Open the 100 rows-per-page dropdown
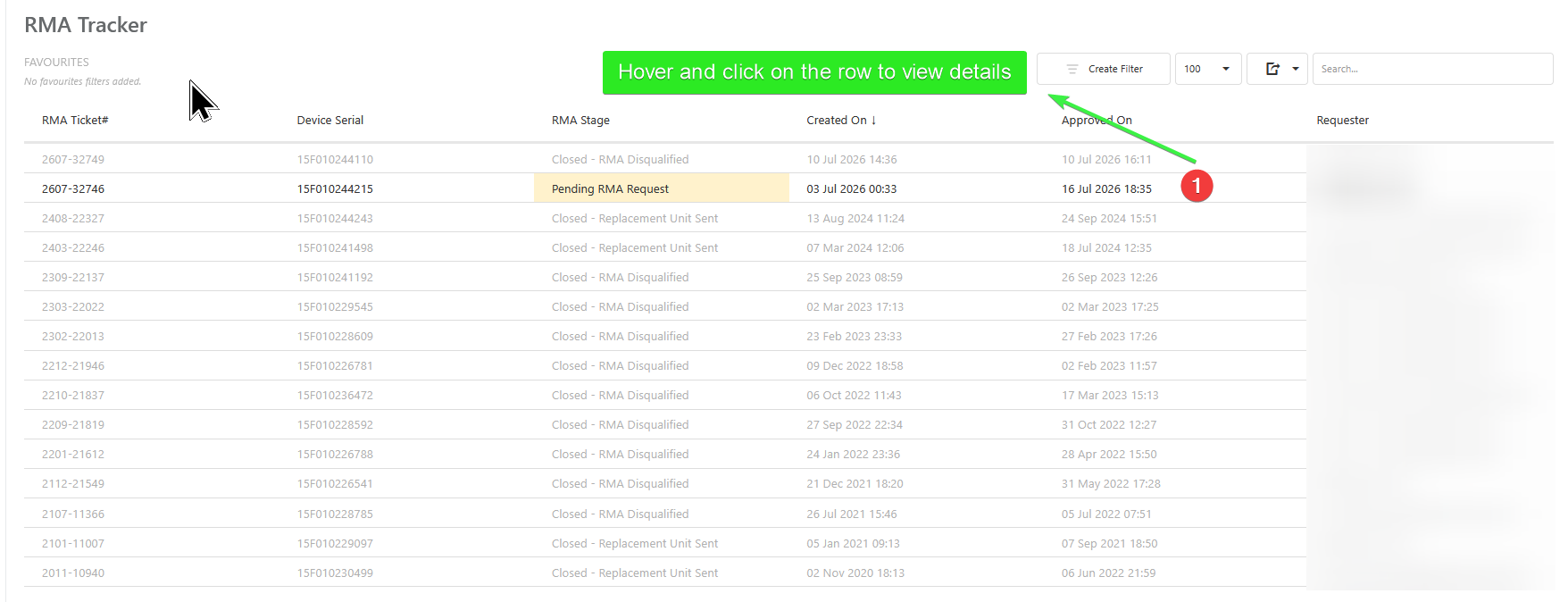1568x602 pixels. 1207,69
